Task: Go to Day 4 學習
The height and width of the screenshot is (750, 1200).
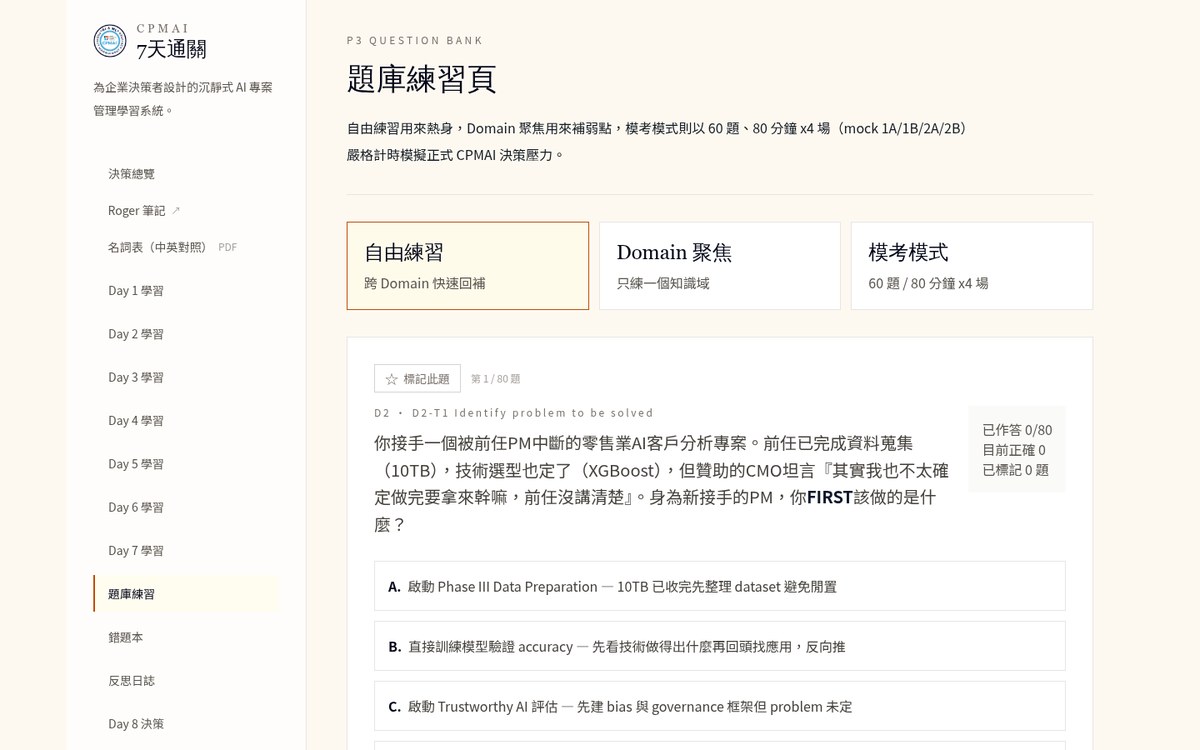Action: pos(186,420)
